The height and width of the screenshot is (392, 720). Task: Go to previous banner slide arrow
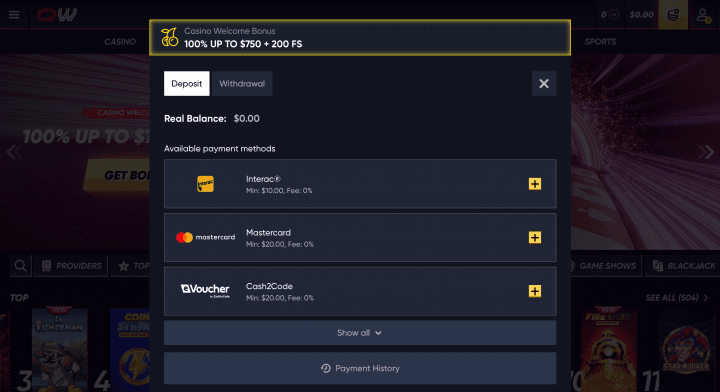[x=14, y=152]
